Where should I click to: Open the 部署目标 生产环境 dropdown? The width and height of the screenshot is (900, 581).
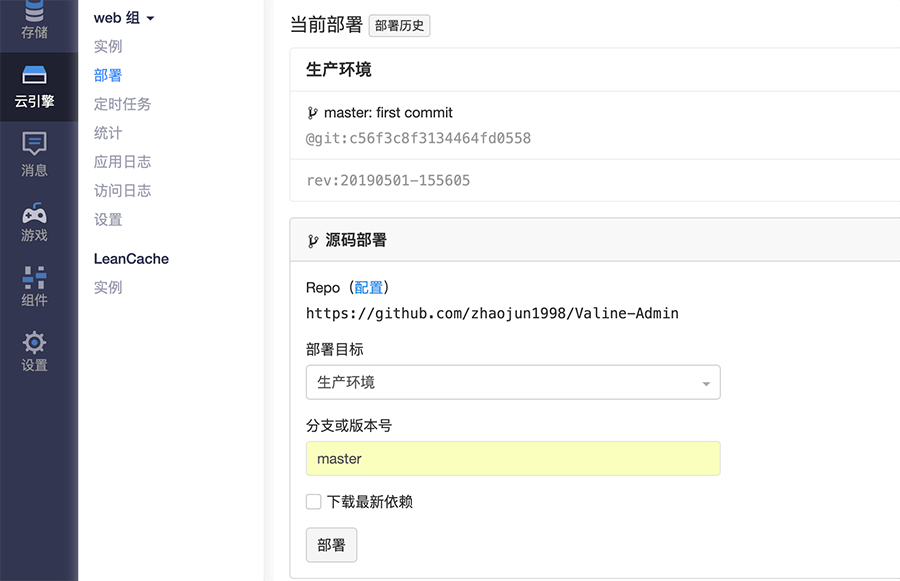(513, 382)
